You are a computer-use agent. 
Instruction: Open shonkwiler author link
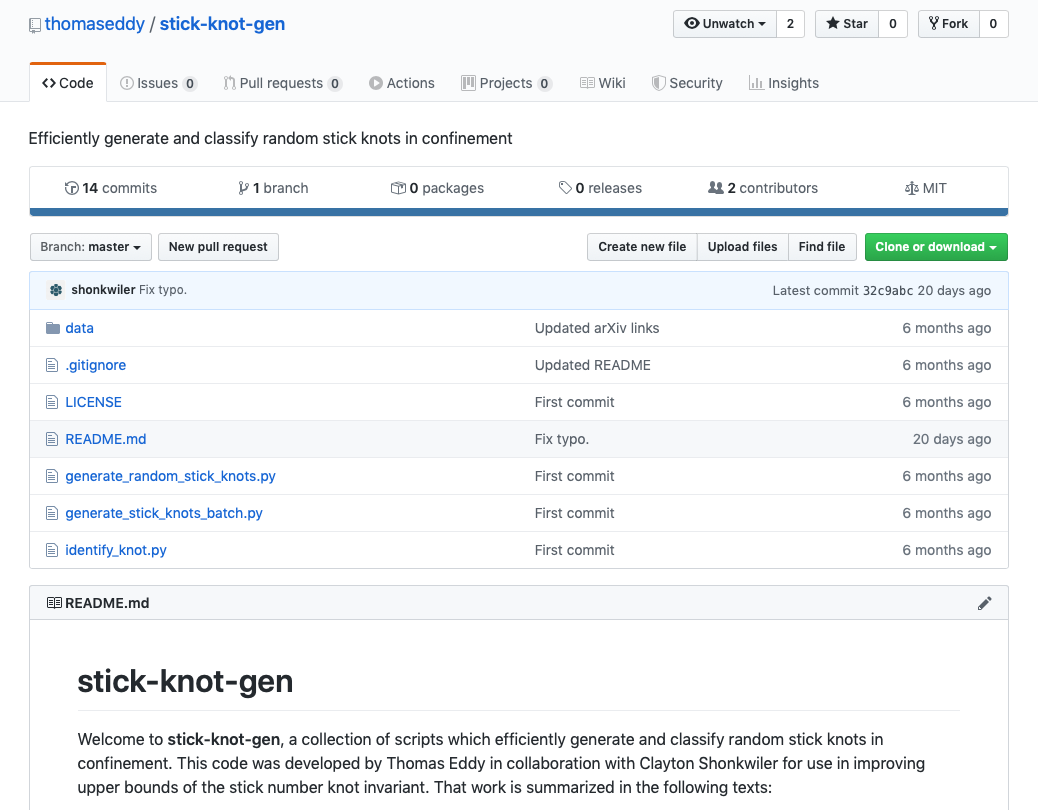pyautogui.click(x=103, y=290)
